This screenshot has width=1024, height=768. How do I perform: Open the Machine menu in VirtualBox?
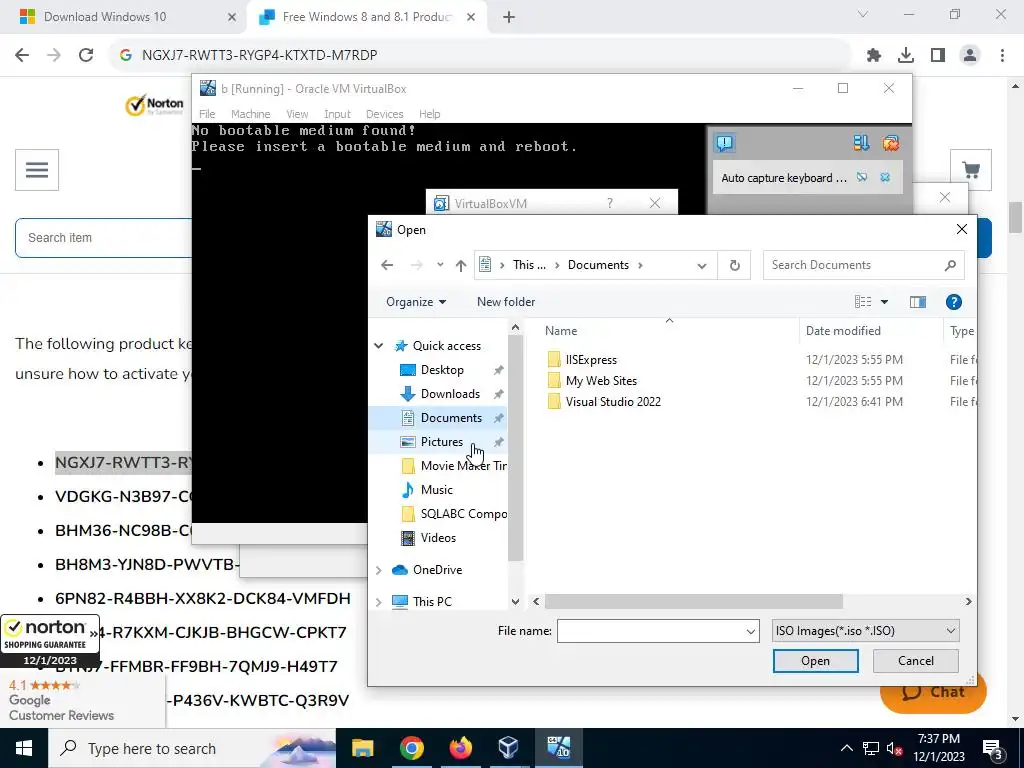tap(251, 114)
